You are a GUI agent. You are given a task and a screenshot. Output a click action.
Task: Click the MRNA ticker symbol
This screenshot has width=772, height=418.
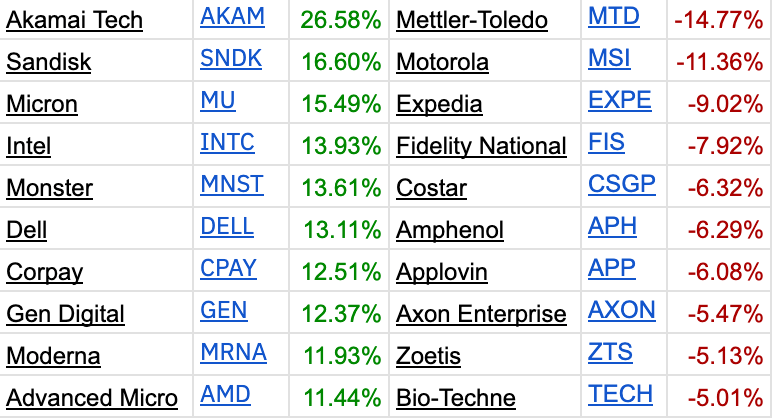(233, 353)
